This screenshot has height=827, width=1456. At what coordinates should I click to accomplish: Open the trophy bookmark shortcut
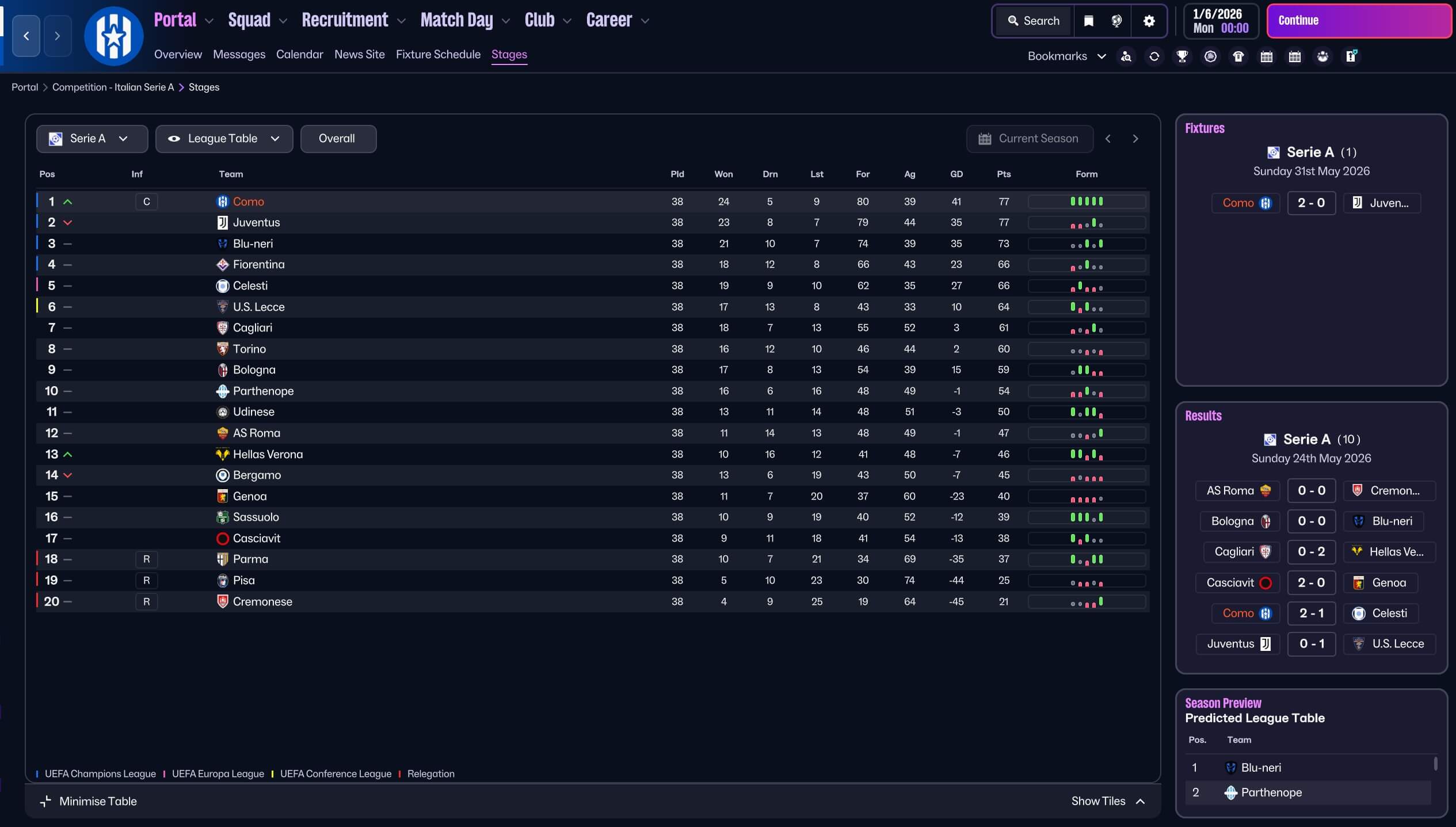click(x=1182, y=56)
